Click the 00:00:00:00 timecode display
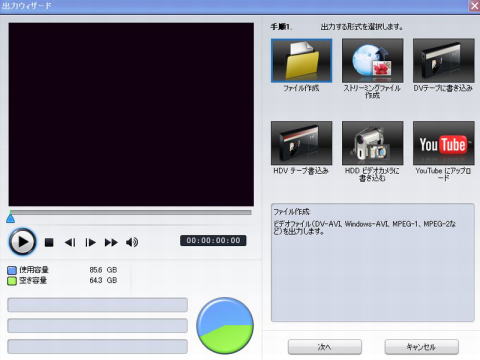This screenshot has width=480, height=360. click(x=213, y=240)
